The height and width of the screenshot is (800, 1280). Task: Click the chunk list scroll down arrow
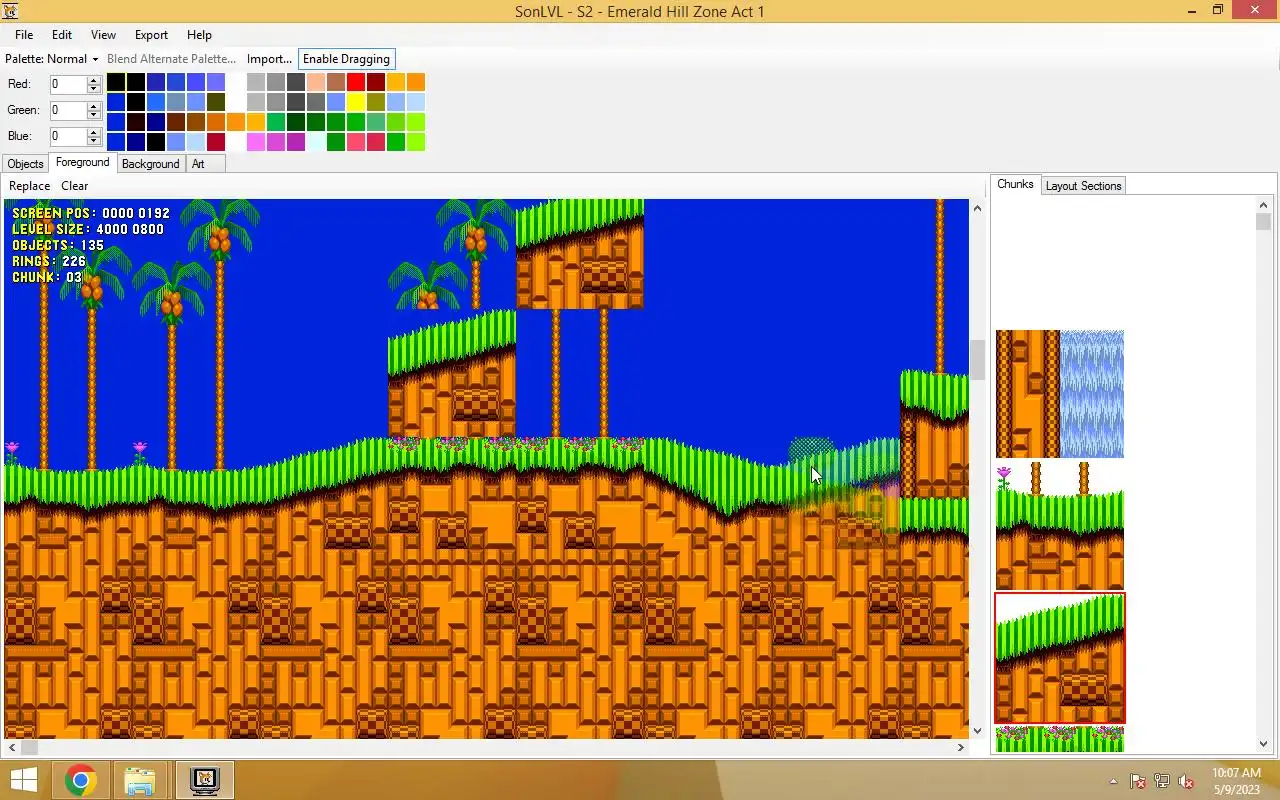1264,744
